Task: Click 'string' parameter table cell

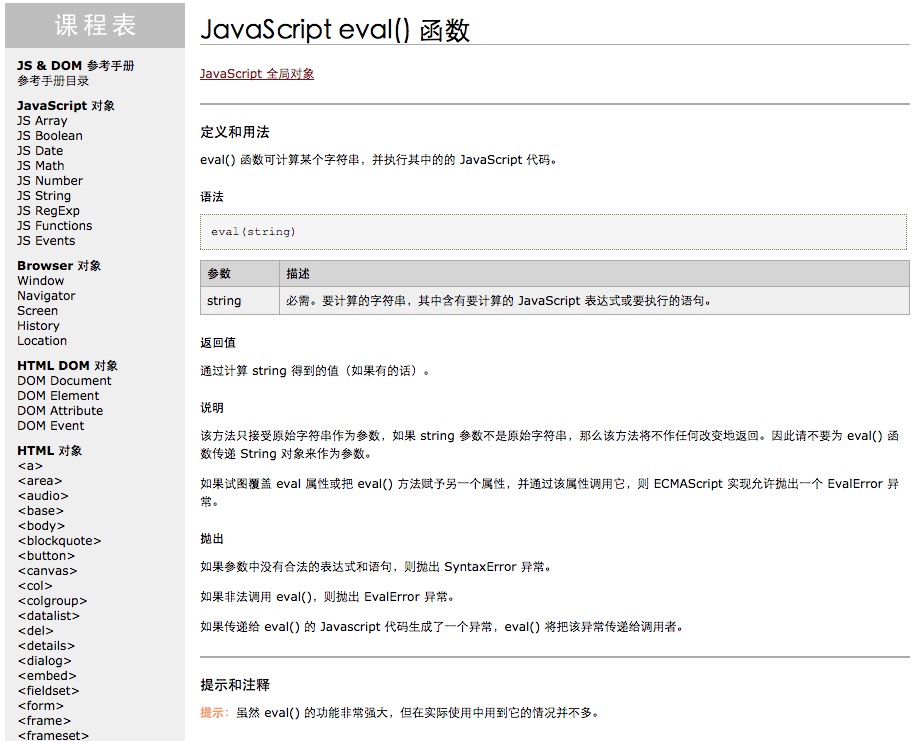Action: tap(240, 301)
